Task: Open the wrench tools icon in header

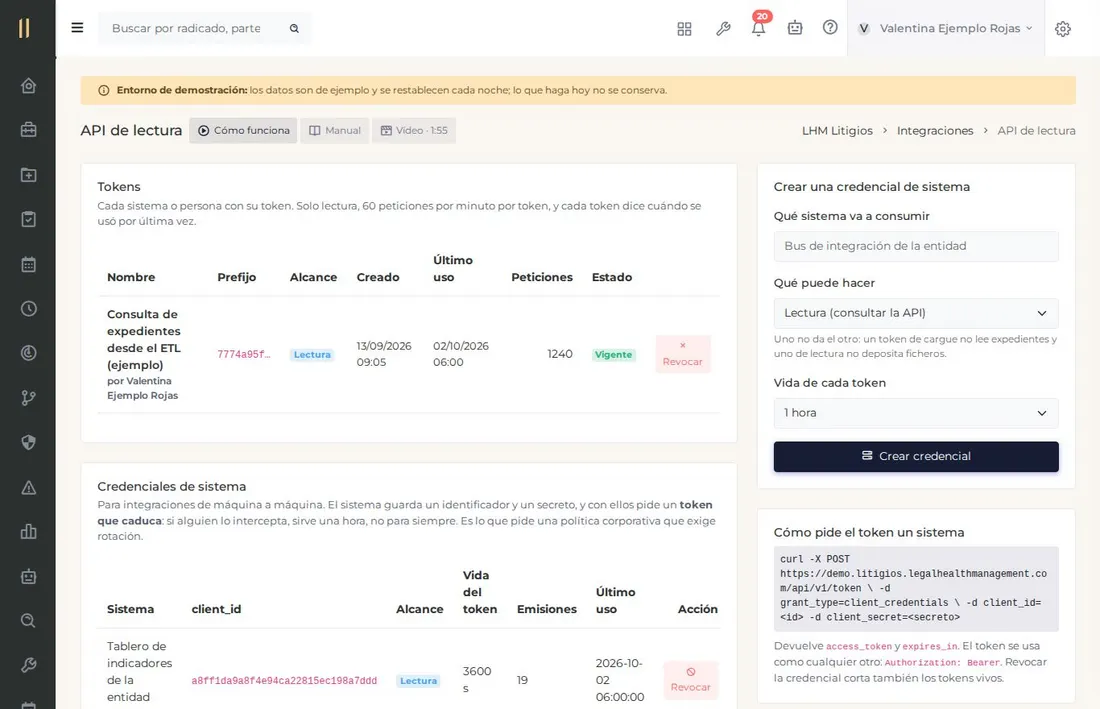Action: [x=723, y=28]
